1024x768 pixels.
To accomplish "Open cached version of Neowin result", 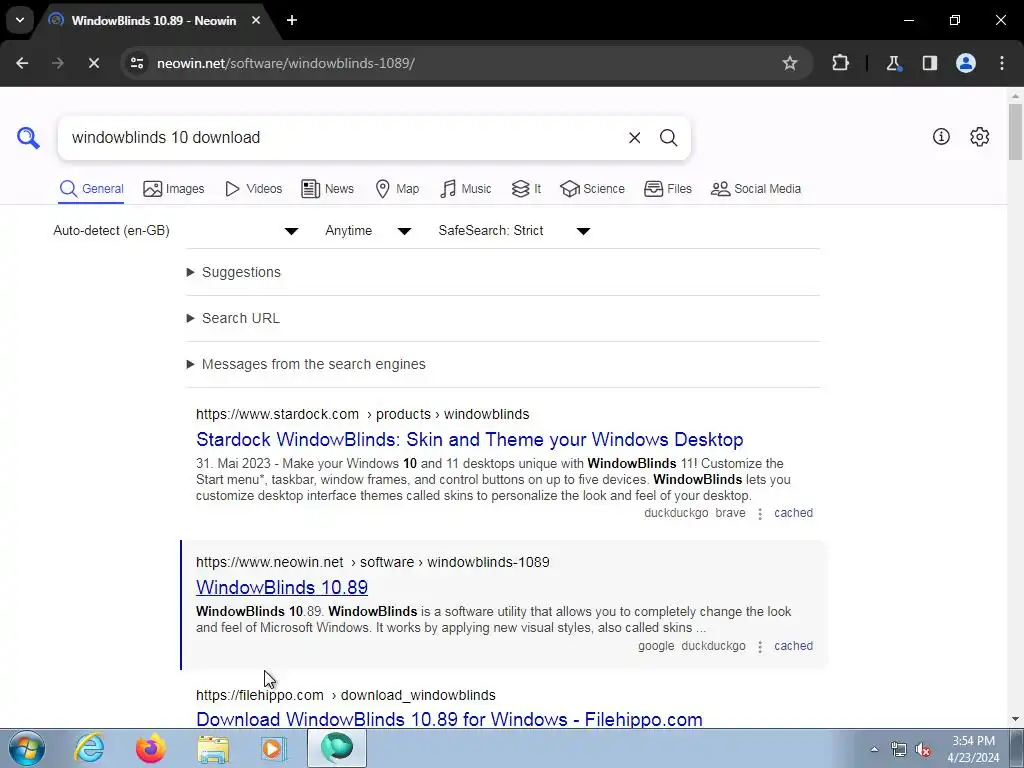I will click(793, 646).
